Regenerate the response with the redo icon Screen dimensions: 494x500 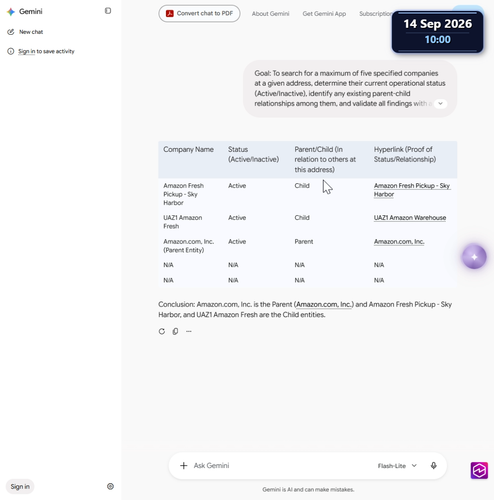coord(162,331)
